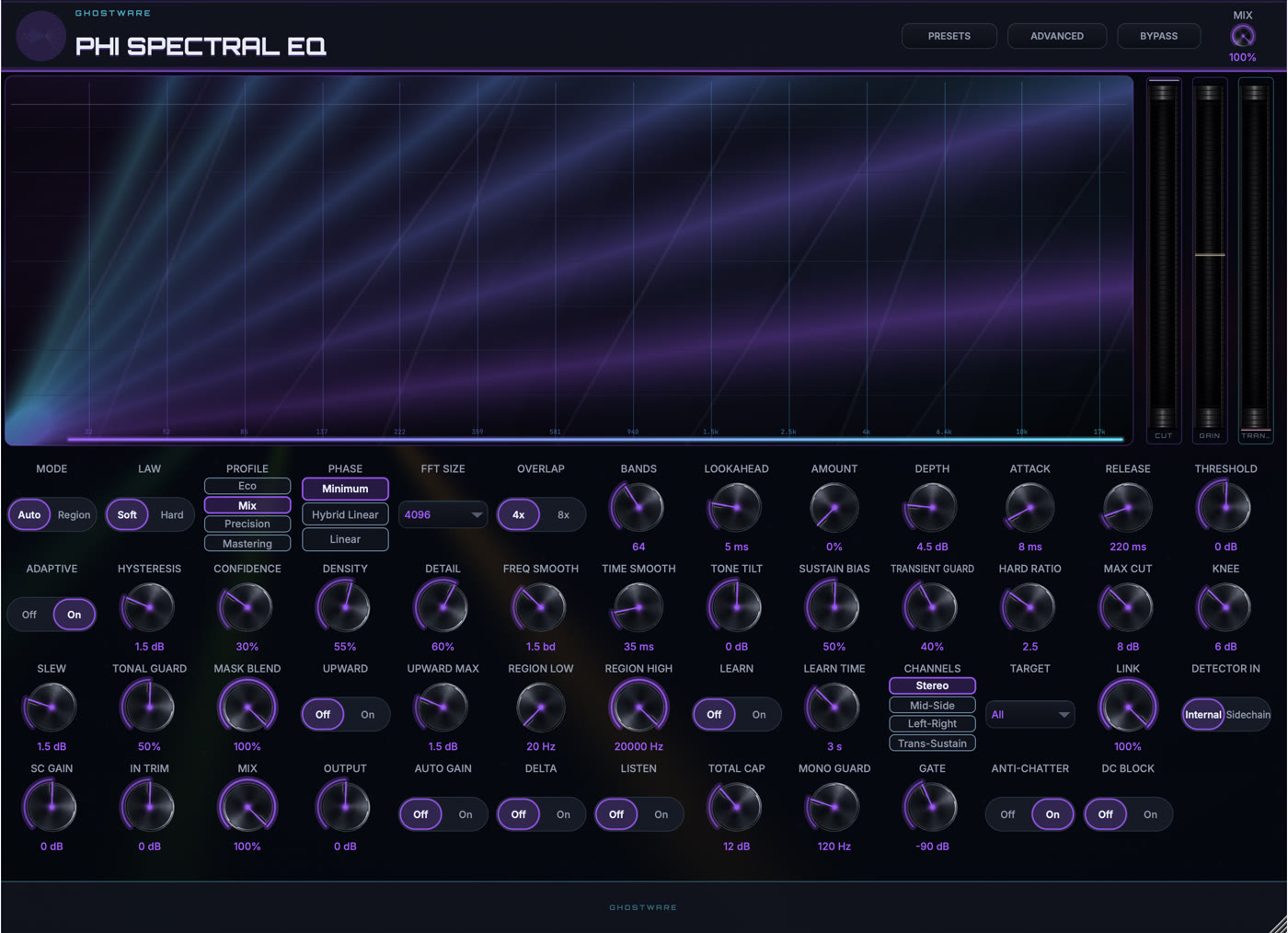
Task: Set OVERLAP to 4x
Action: pyautogui.click(x=519, y=515)
